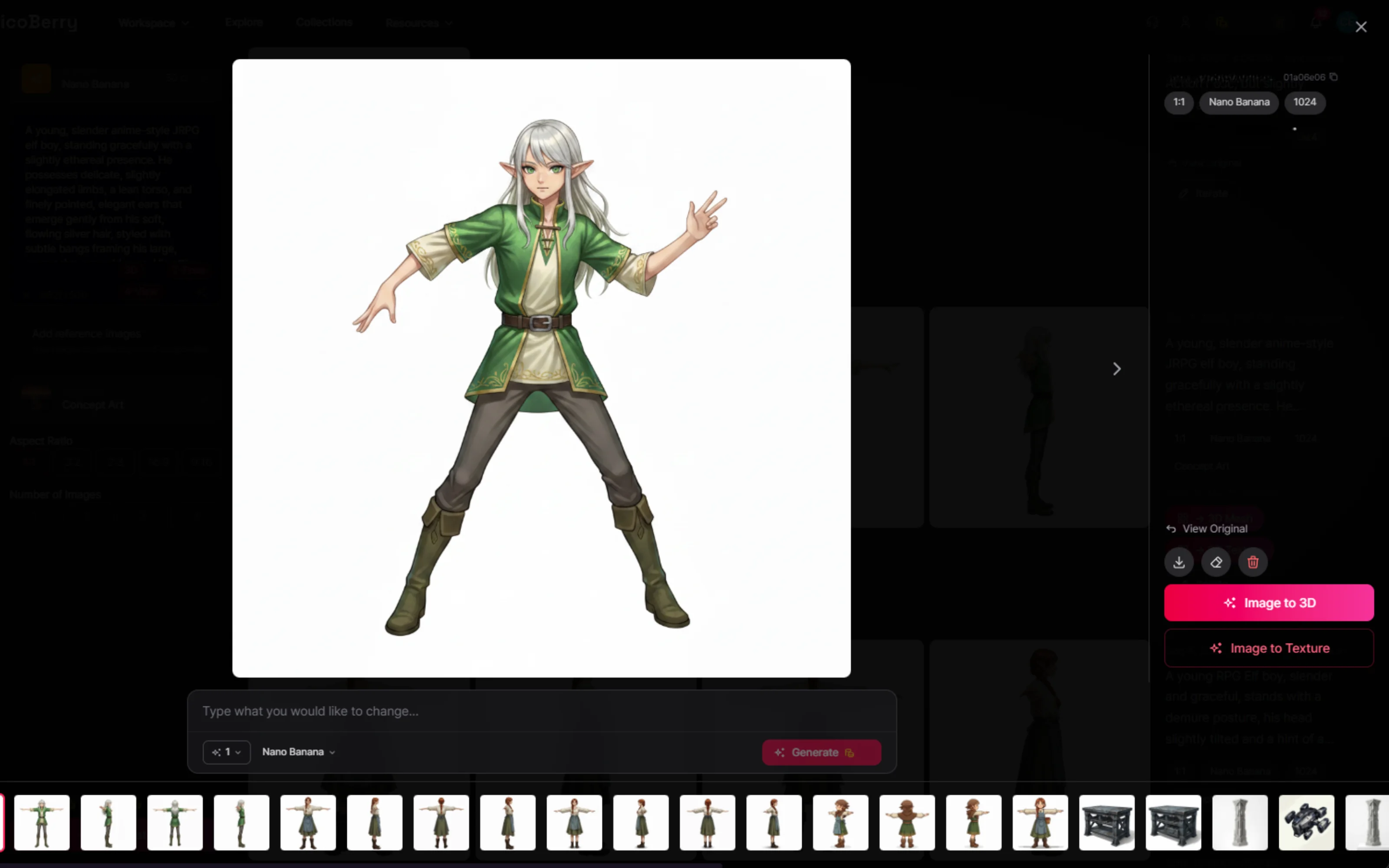
Task: Go to the next image arrow
Action: pos(1116,368)
